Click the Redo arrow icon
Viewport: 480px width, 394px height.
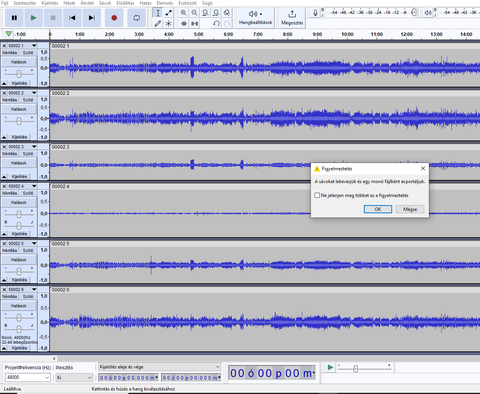click(227, 23)
